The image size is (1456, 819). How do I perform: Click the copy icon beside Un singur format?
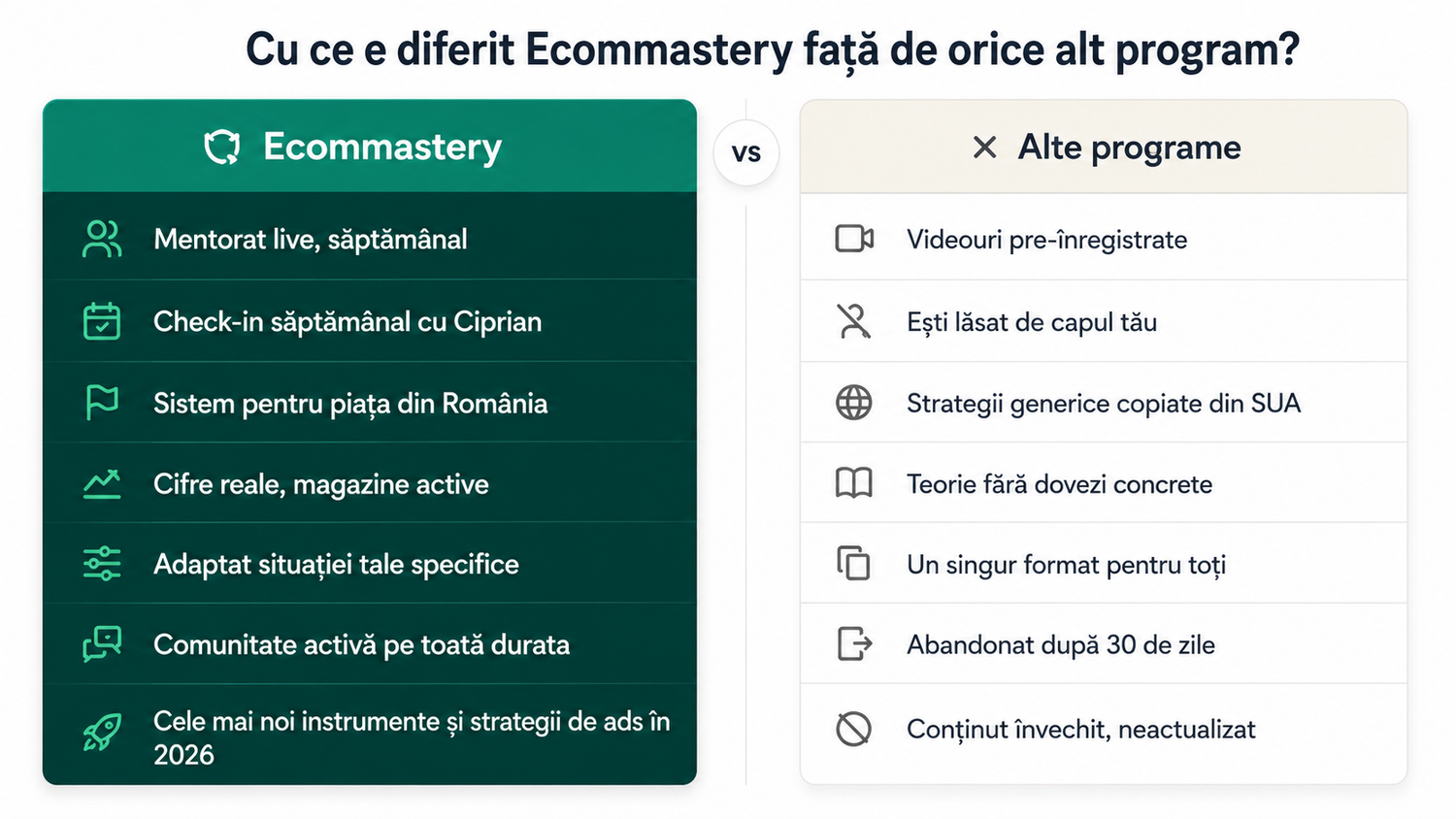pyautogui.click(x=854, y=564)
